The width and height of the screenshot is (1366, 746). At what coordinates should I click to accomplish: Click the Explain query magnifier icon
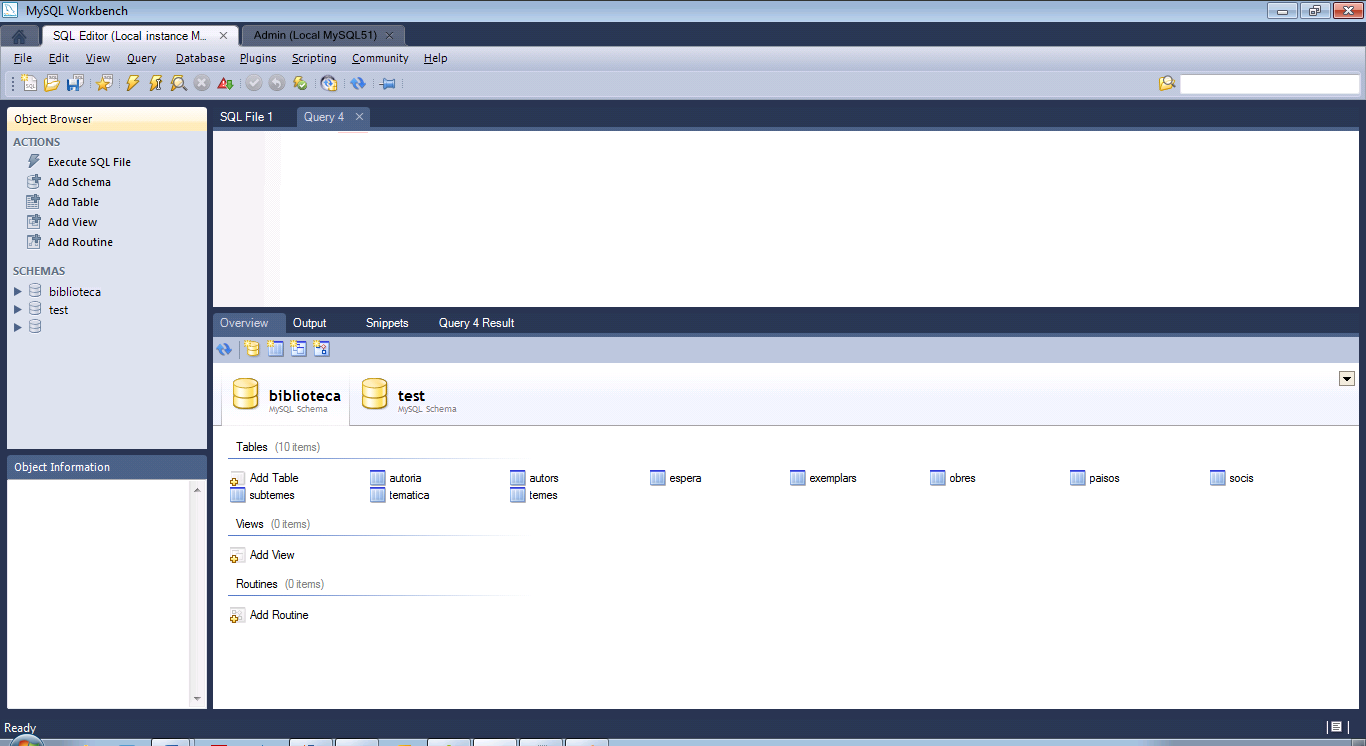(x=178, y=84)
